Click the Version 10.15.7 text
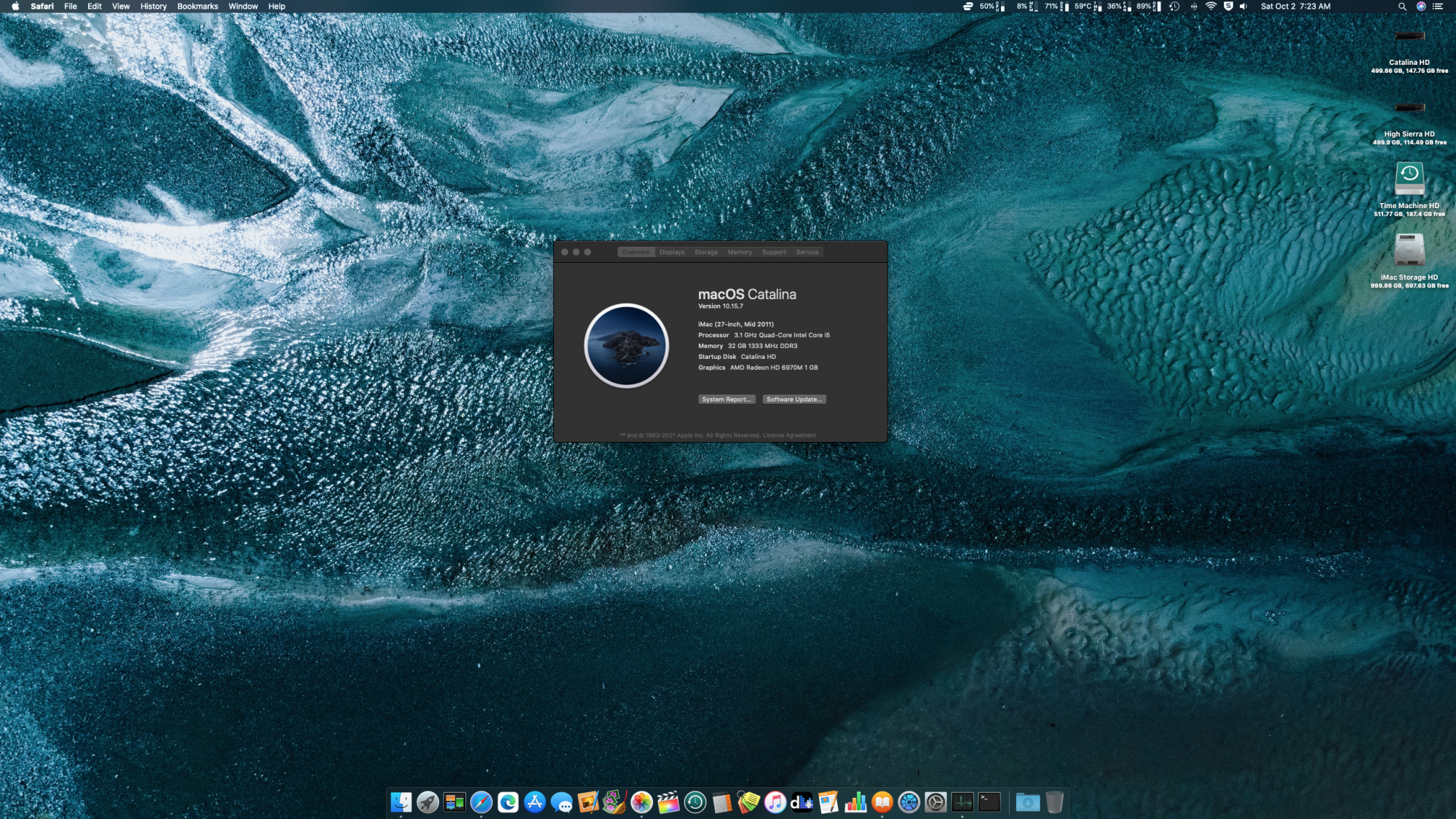 [721, 306]
